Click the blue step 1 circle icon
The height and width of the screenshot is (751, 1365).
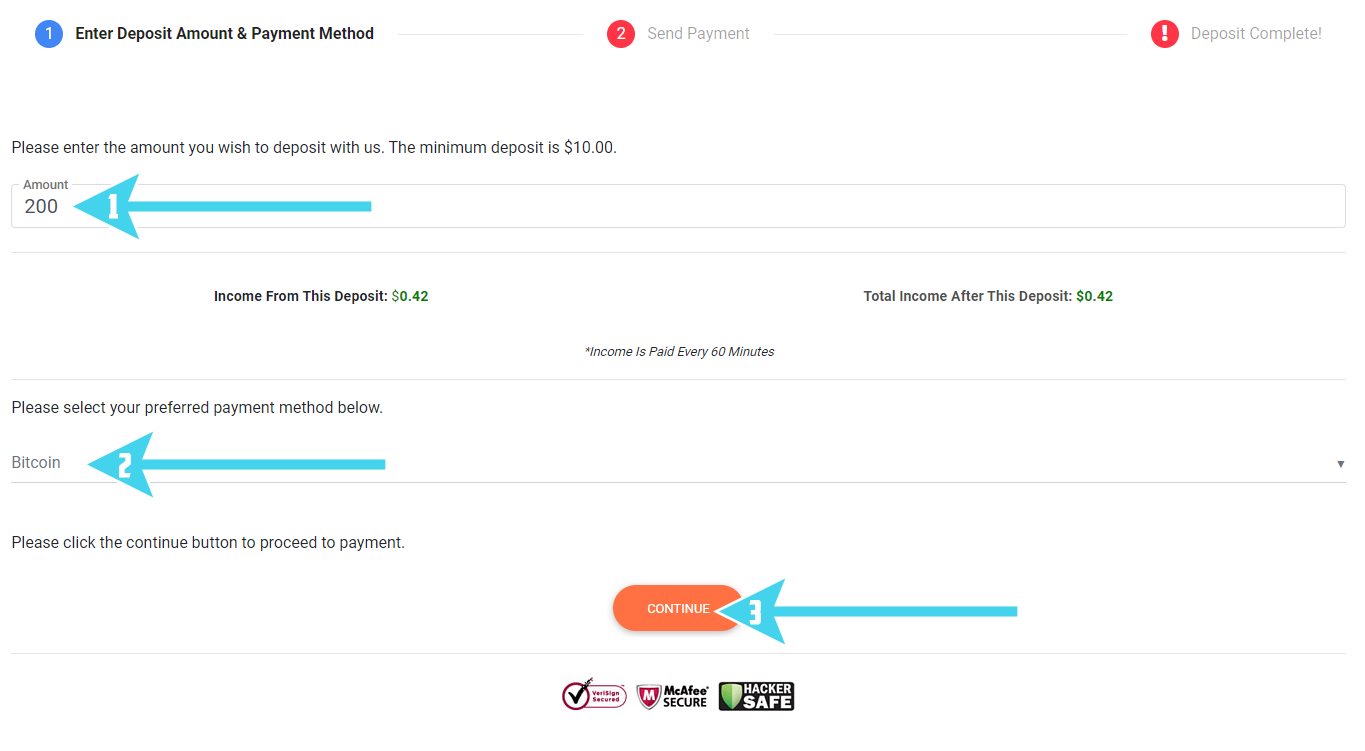point(49,34)
